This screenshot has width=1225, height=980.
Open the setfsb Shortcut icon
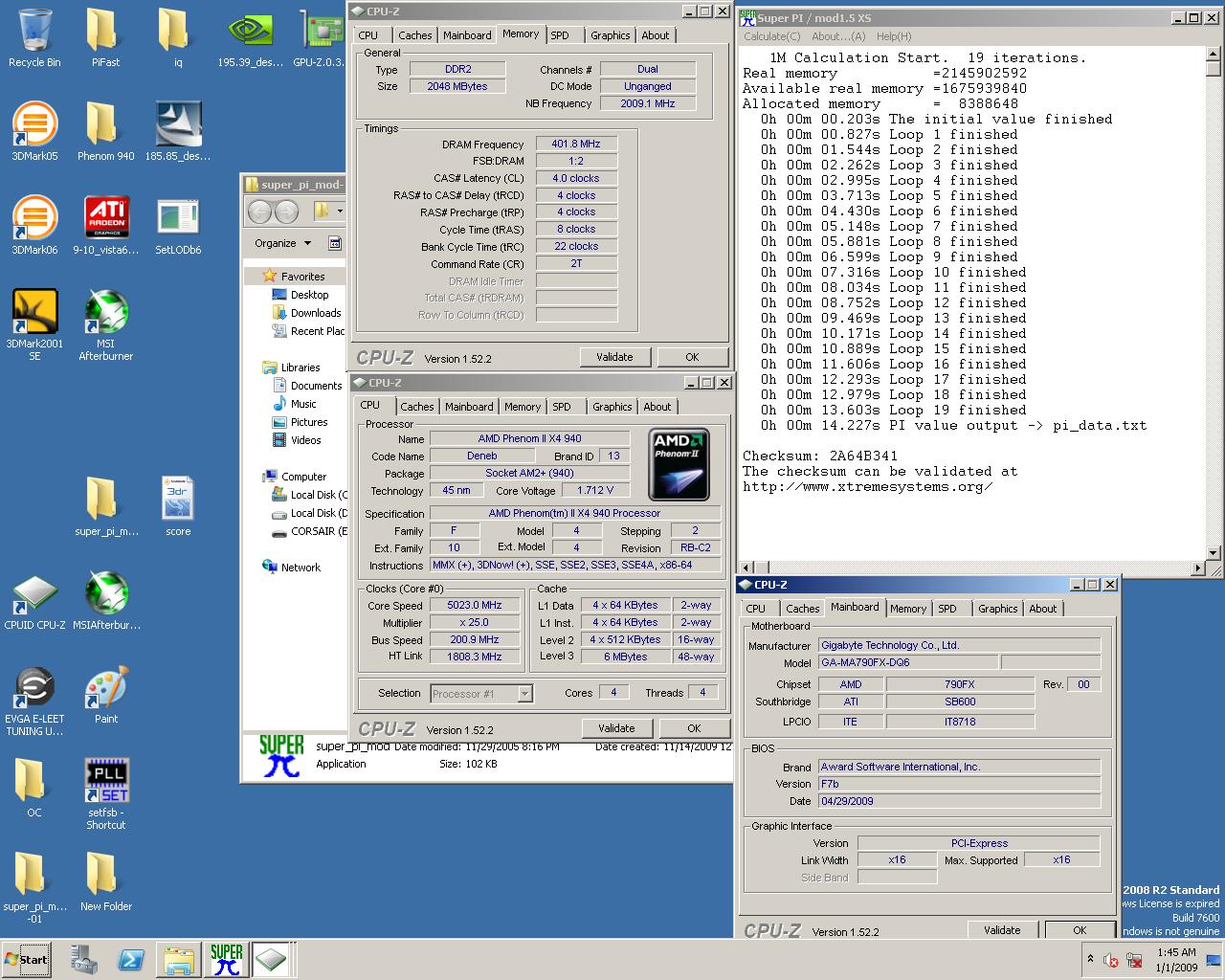tap(105, 794)
